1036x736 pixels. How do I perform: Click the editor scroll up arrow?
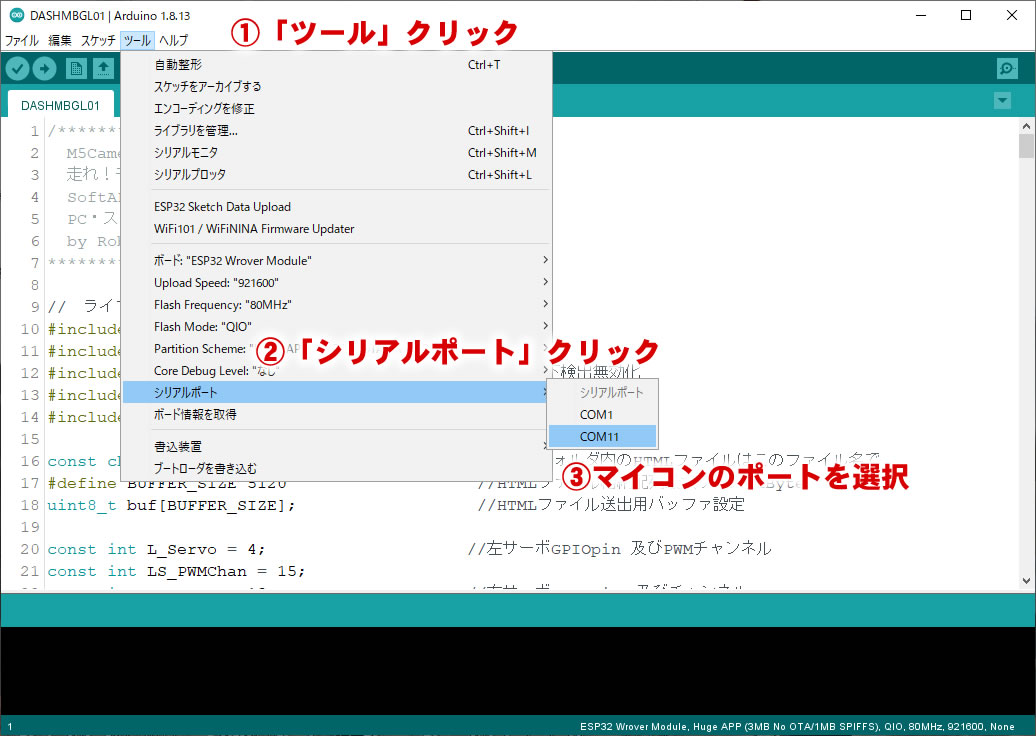(x=1026, y=126)
